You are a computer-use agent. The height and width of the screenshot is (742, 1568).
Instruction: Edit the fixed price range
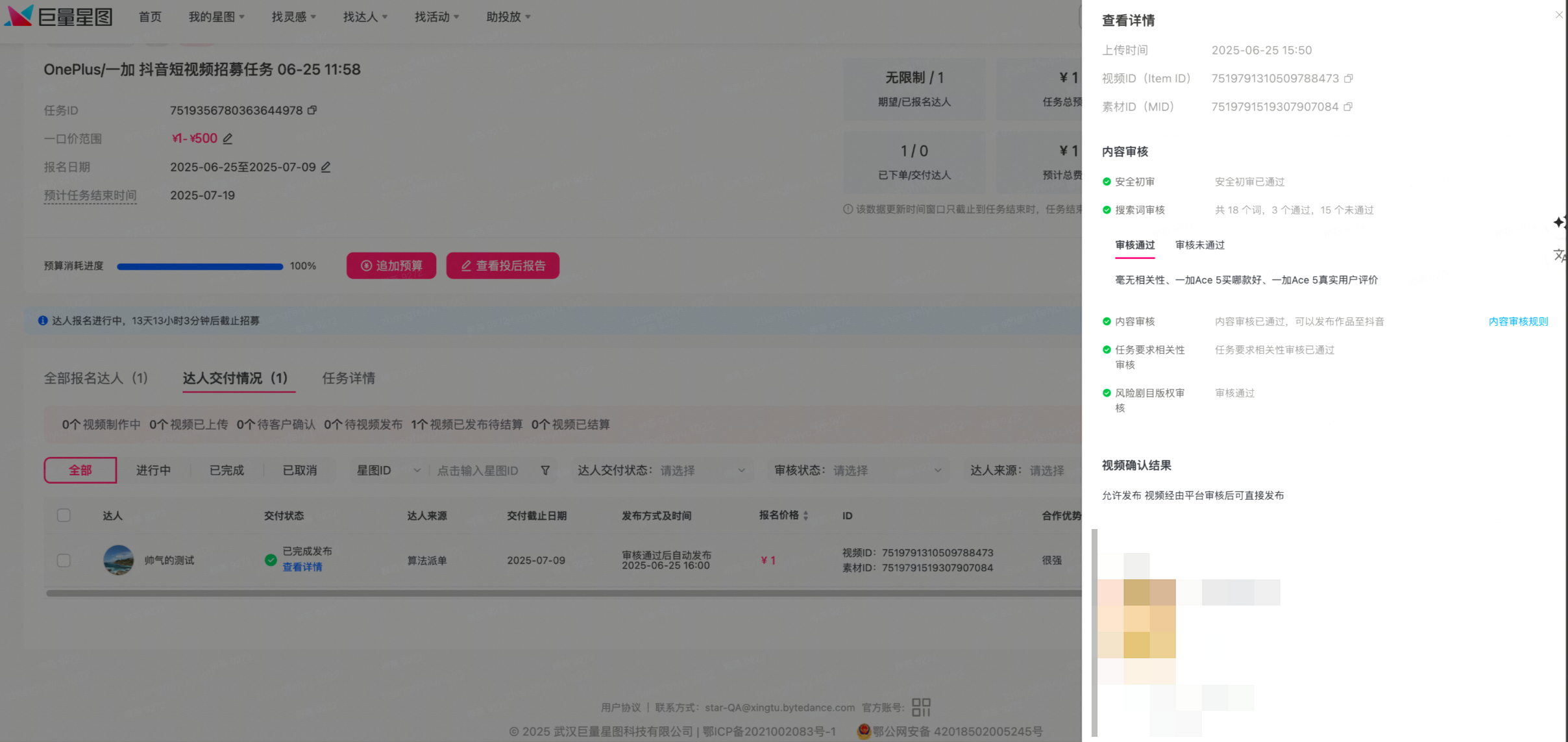click(x=228, y=139)
